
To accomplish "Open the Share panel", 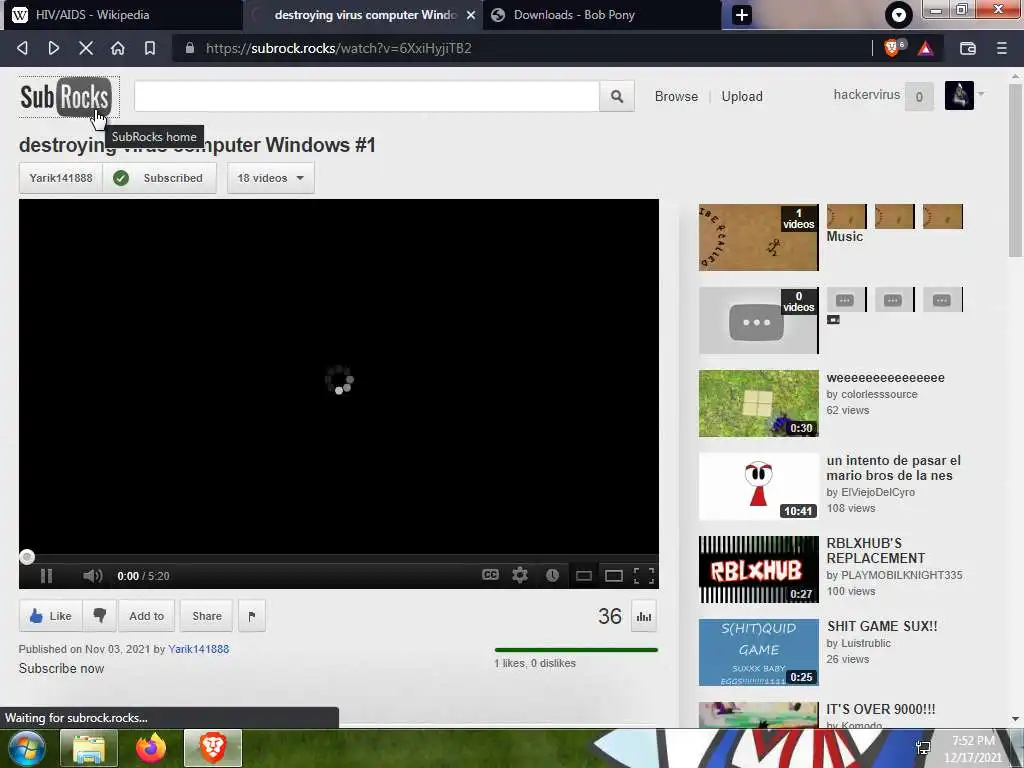I will tap(206, 616).
